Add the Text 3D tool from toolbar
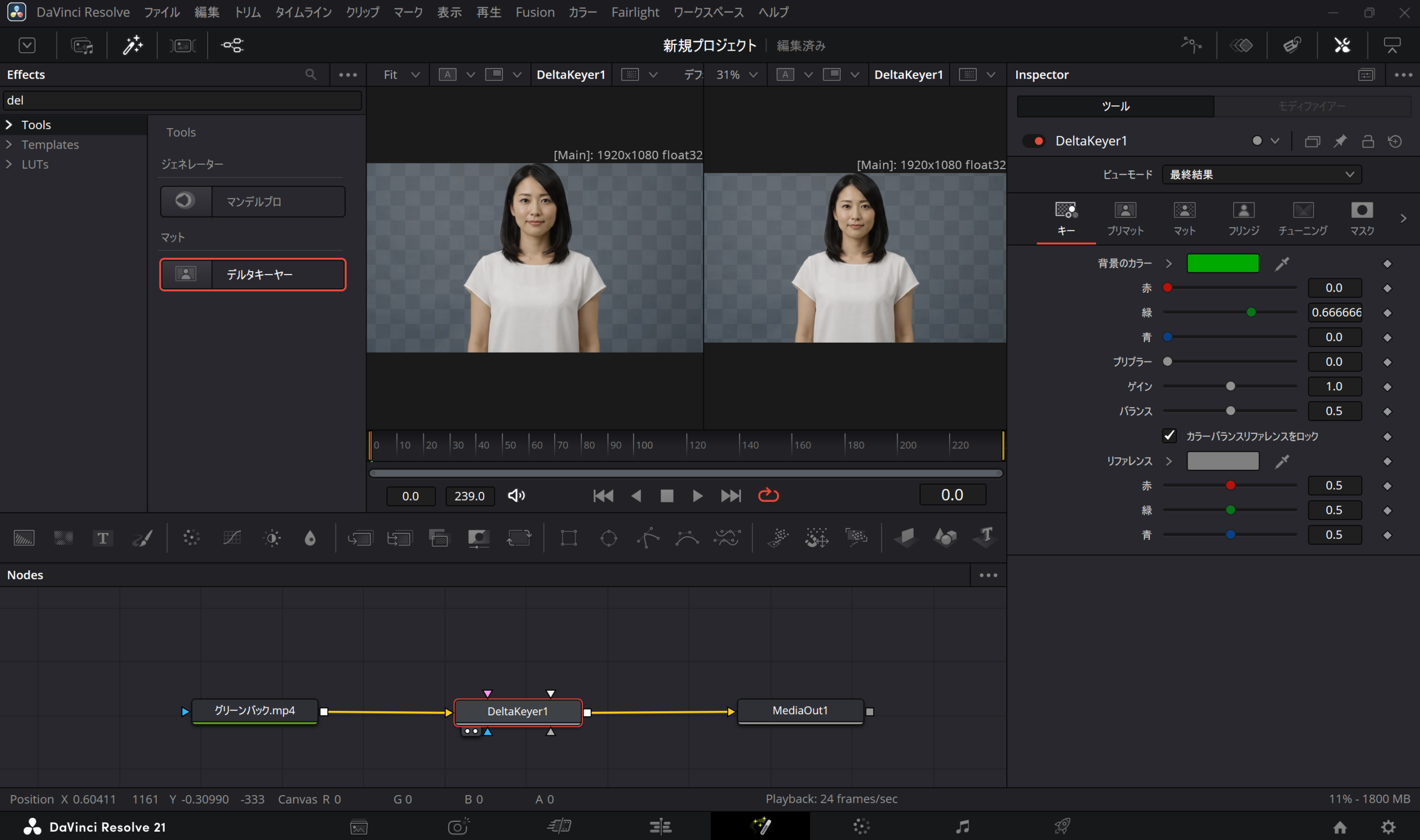The height and width of the screenshot is (840, 1420). 985,537
